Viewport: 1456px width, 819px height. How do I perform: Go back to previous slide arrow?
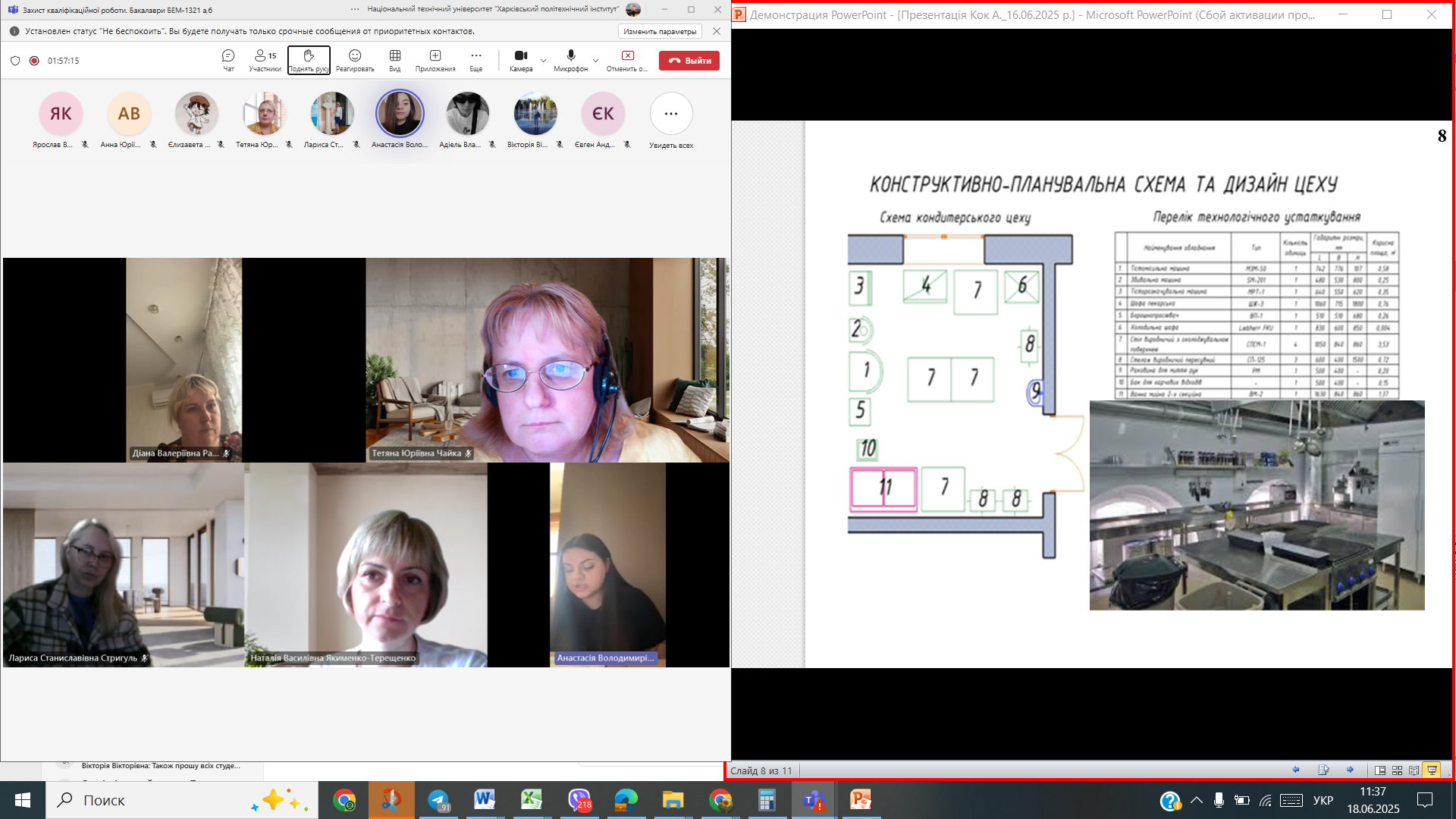(1296, 770)
